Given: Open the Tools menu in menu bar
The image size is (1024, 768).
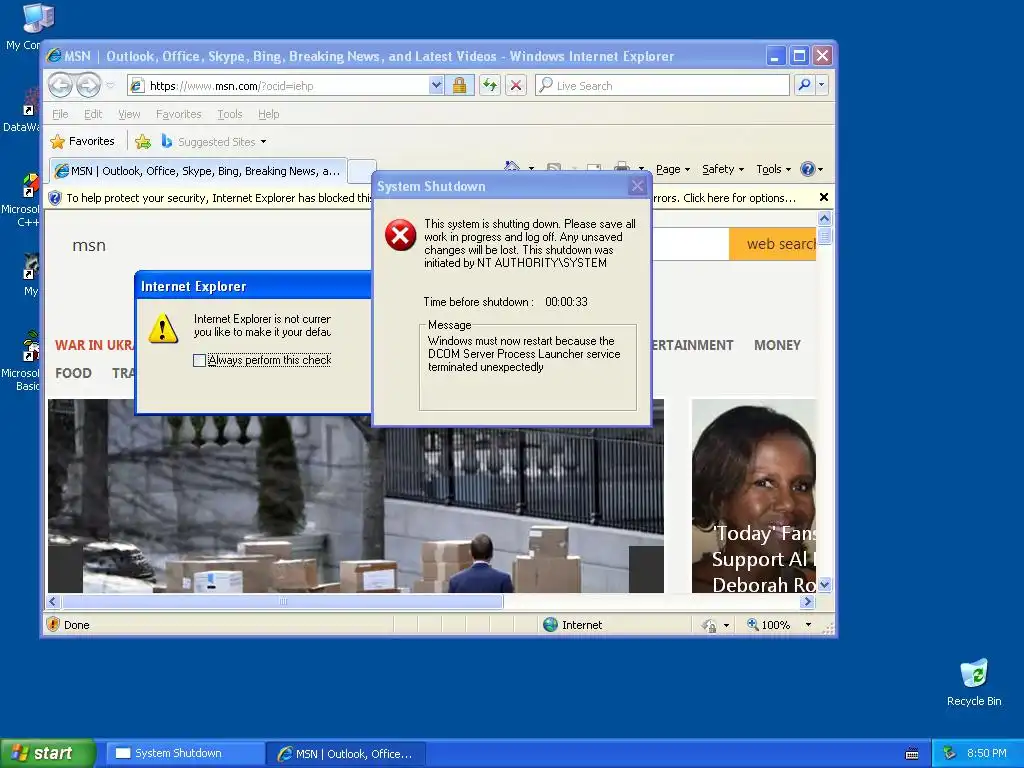Looking at the screenshot, I should [229, 114].
